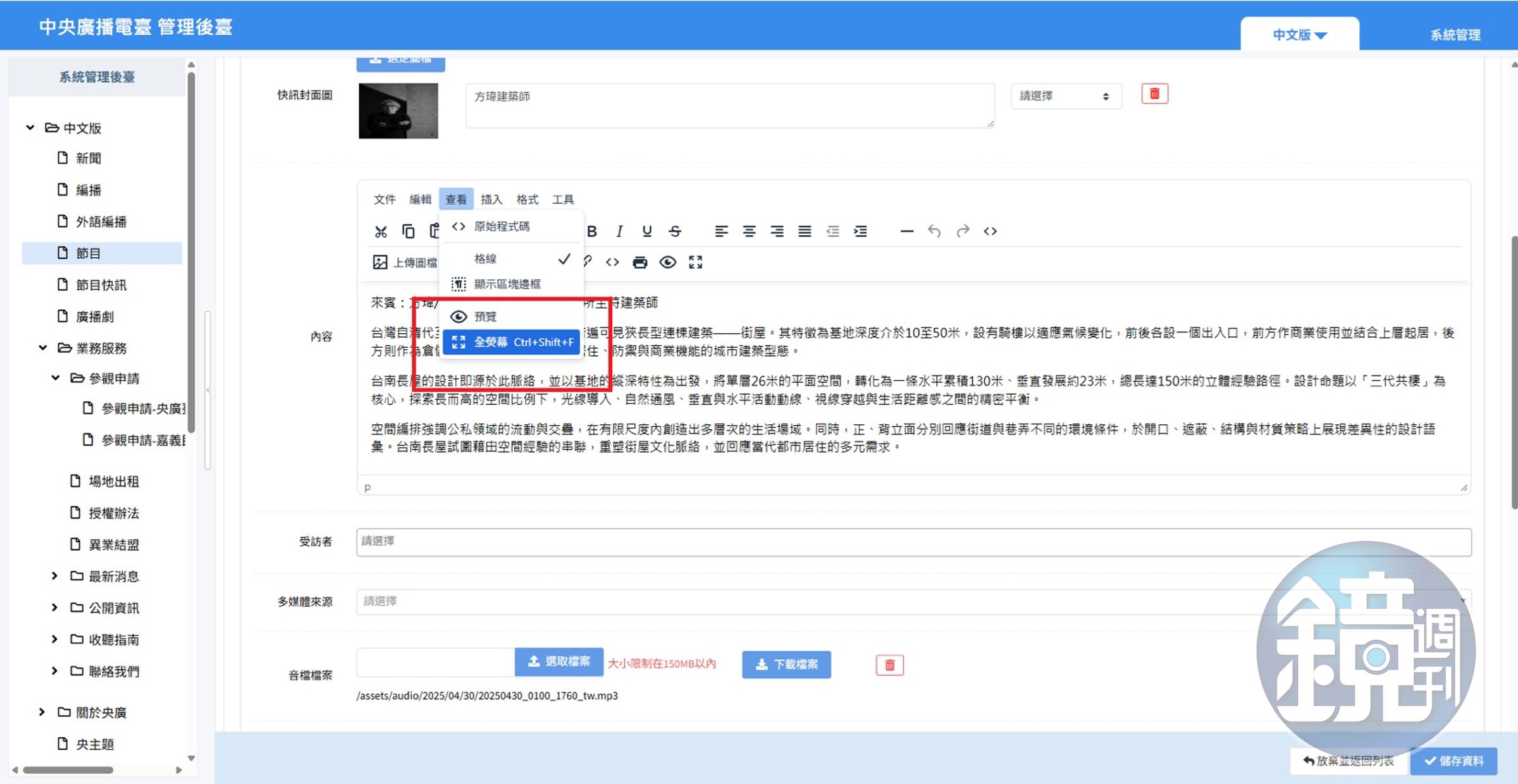Screen dimensions: 1518x784
Task: Open the 多媒體來源 select field
Action: [914, 601]
